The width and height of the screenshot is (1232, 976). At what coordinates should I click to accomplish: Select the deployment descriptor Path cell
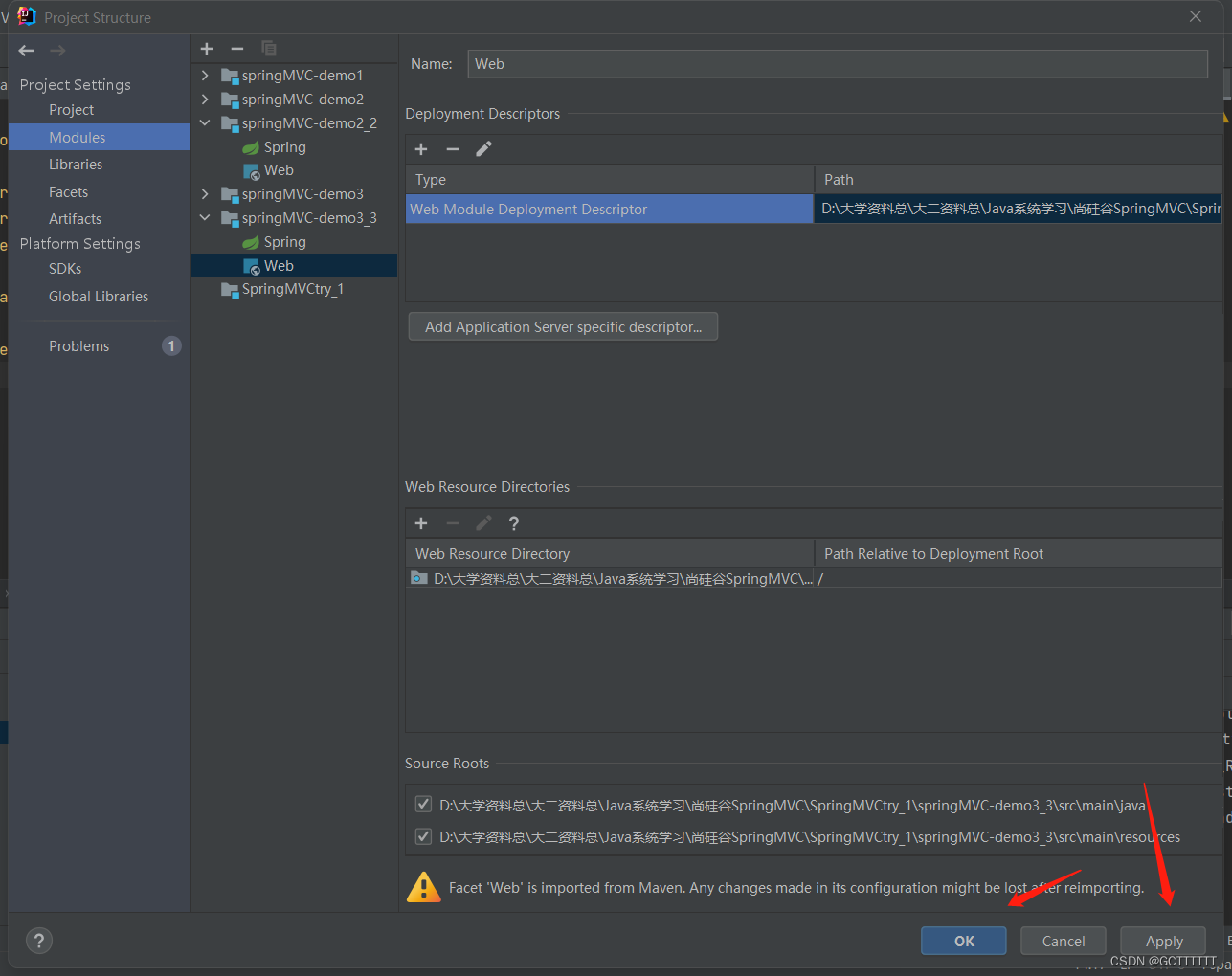tap(1019, 209)
